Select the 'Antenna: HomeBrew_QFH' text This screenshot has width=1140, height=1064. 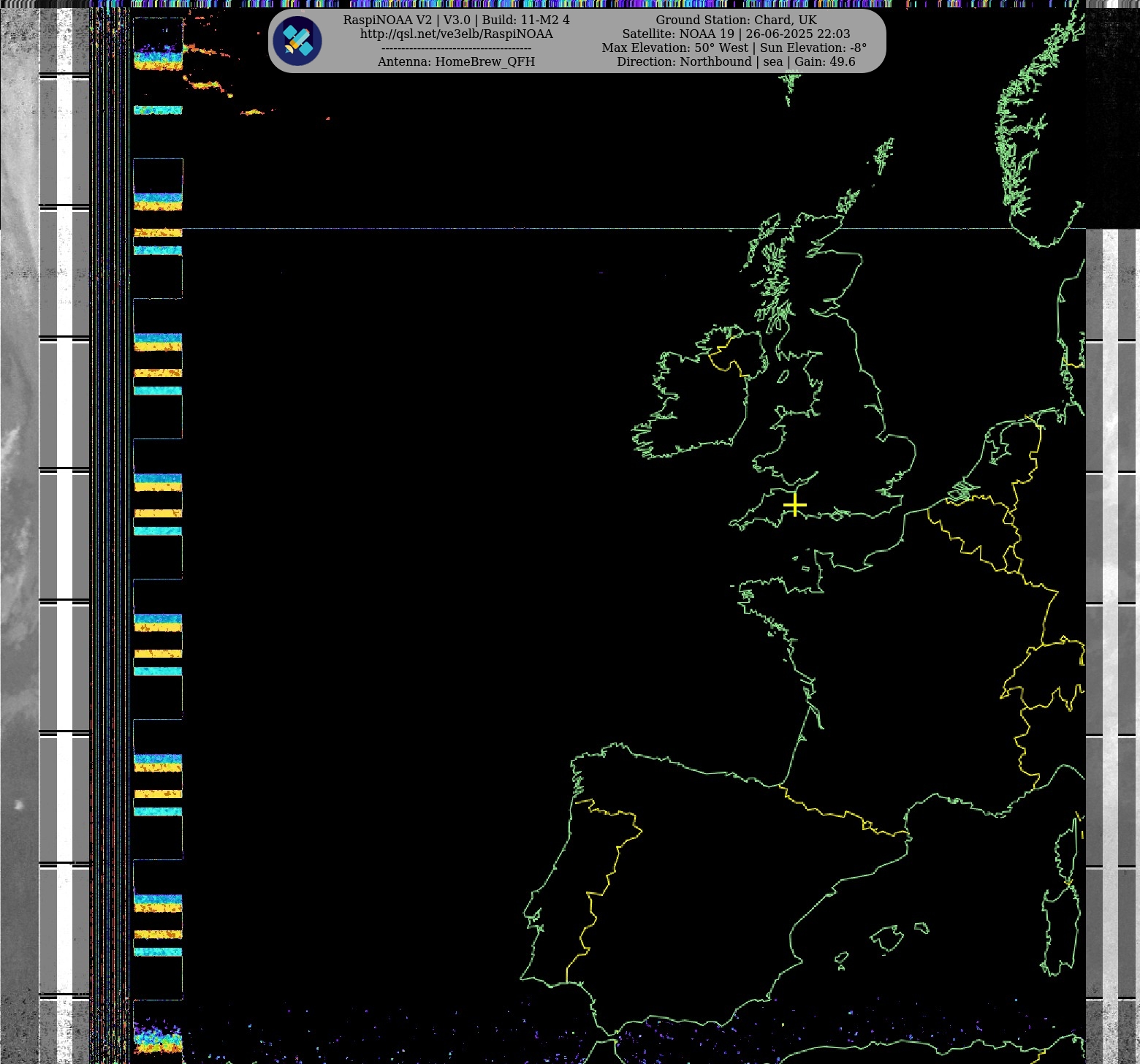click(x=457, y=61)
